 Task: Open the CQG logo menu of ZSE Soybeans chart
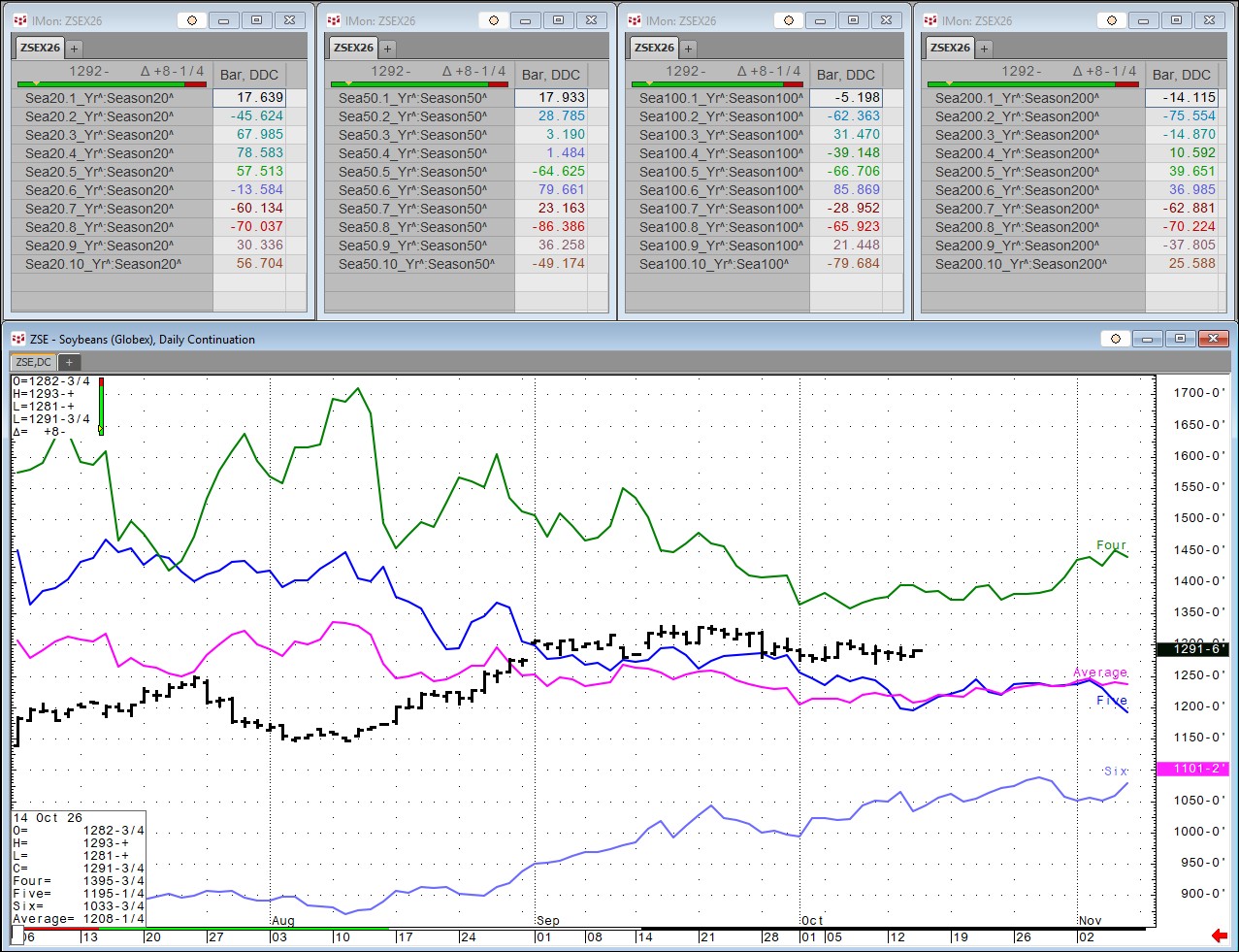[18, 339]
